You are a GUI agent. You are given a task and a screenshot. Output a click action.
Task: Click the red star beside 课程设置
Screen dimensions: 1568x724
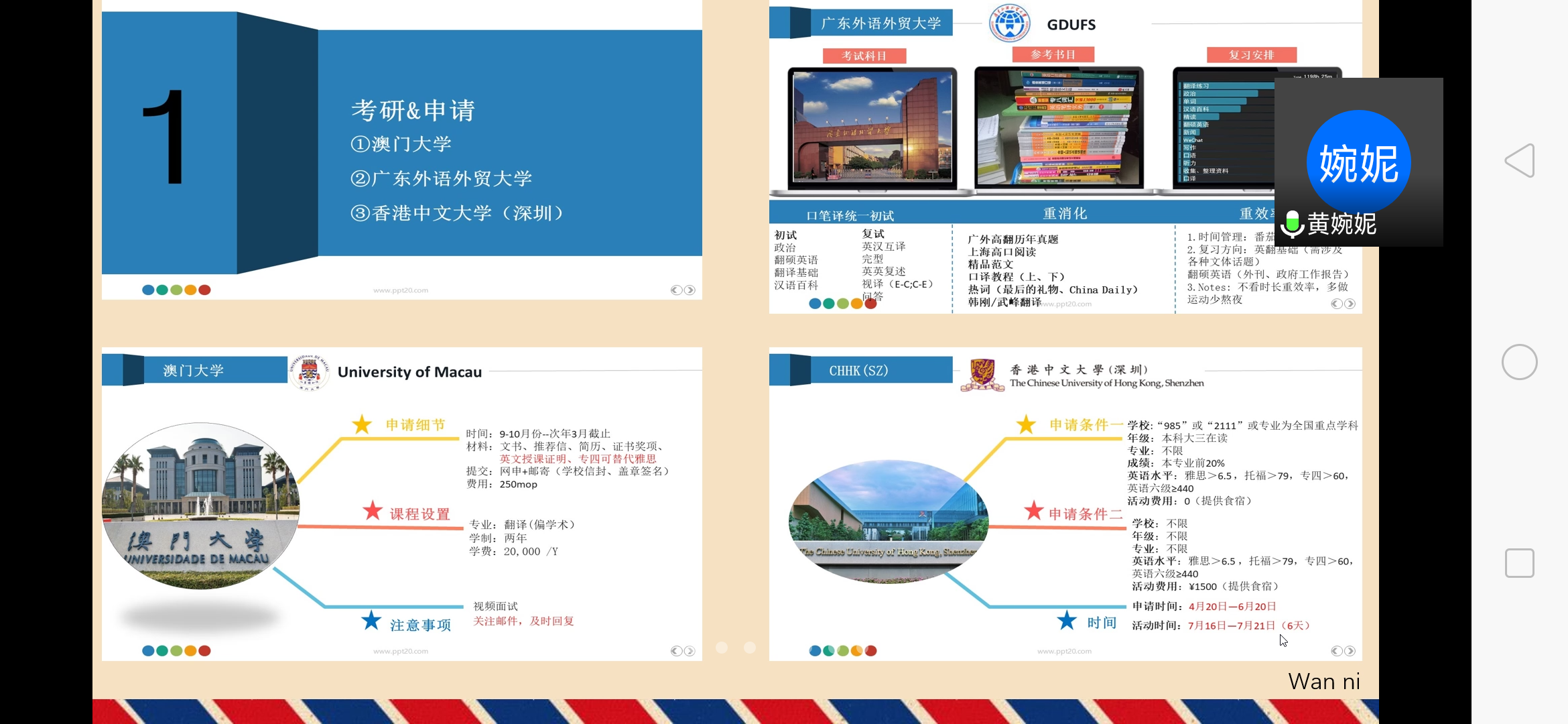click(373, 511)
